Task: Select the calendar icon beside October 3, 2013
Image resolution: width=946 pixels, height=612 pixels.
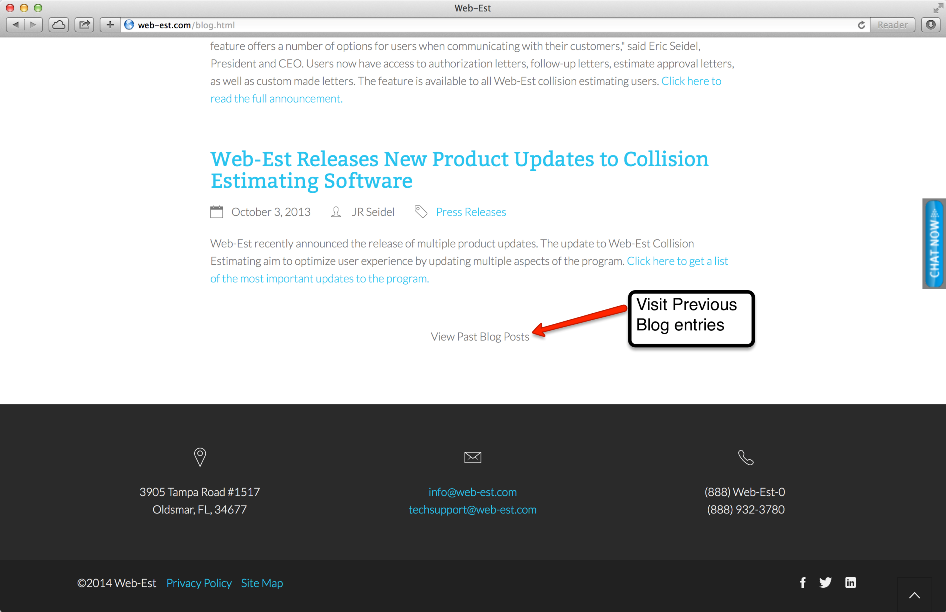Action: pos(217,212)
